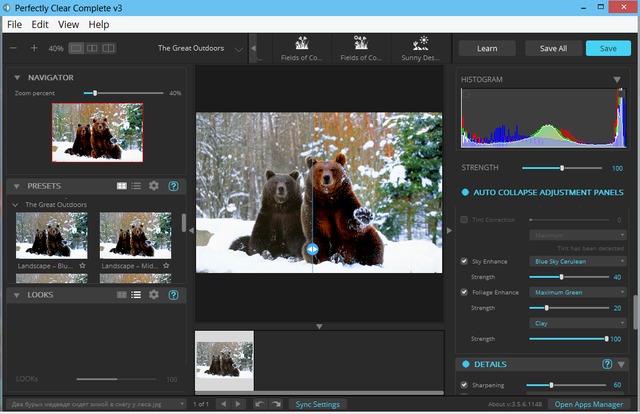Viewport: 640px width, 414px height.
Task: Go to next image arrow
Action: (x=238, y=404)
